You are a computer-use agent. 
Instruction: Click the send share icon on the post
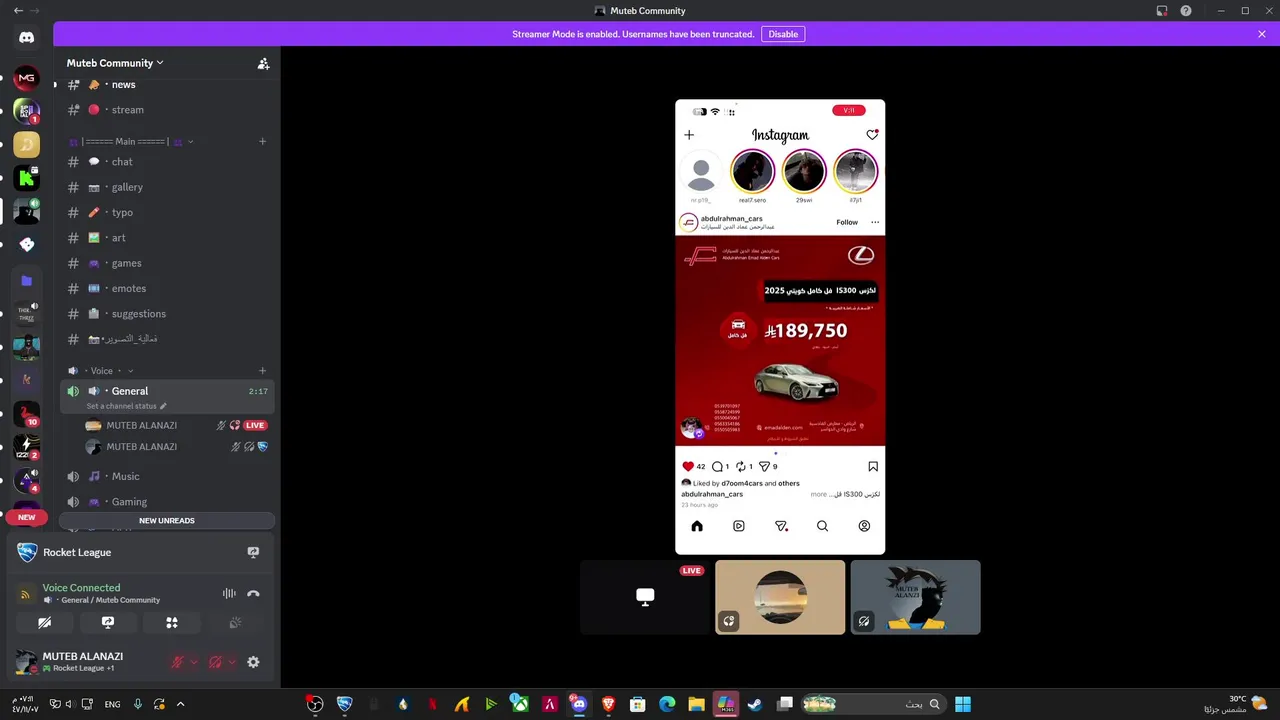(765, 466)
